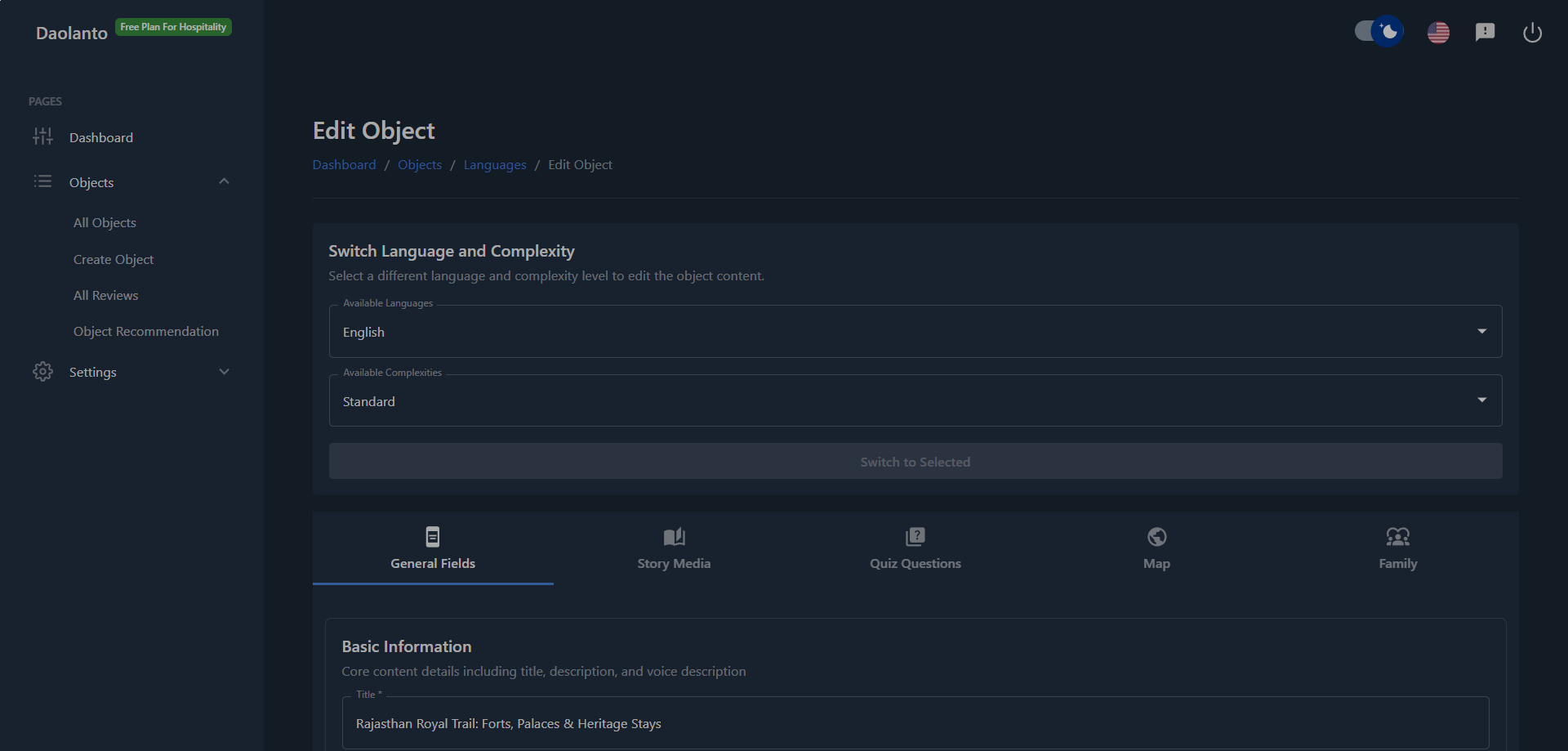Open Dashboard in the sidebar
Viewport: 1568px width, 751px height.
131,137
